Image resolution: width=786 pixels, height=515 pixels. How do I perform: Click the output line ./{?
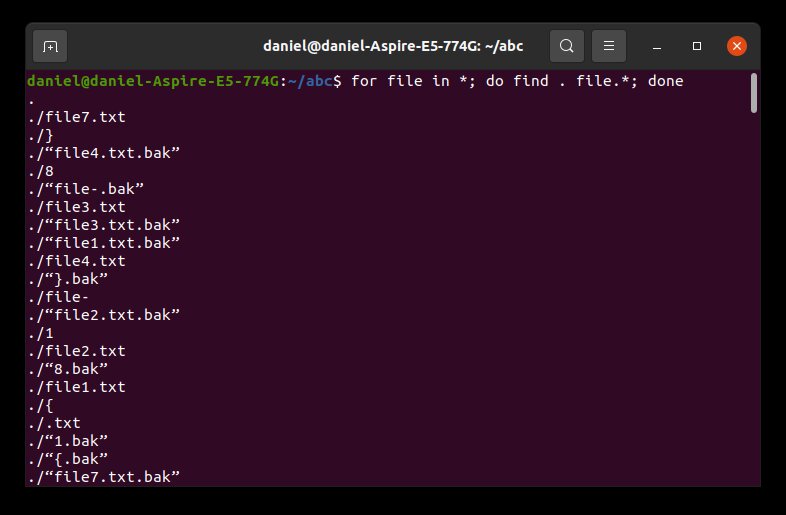(x=41, y=405)
